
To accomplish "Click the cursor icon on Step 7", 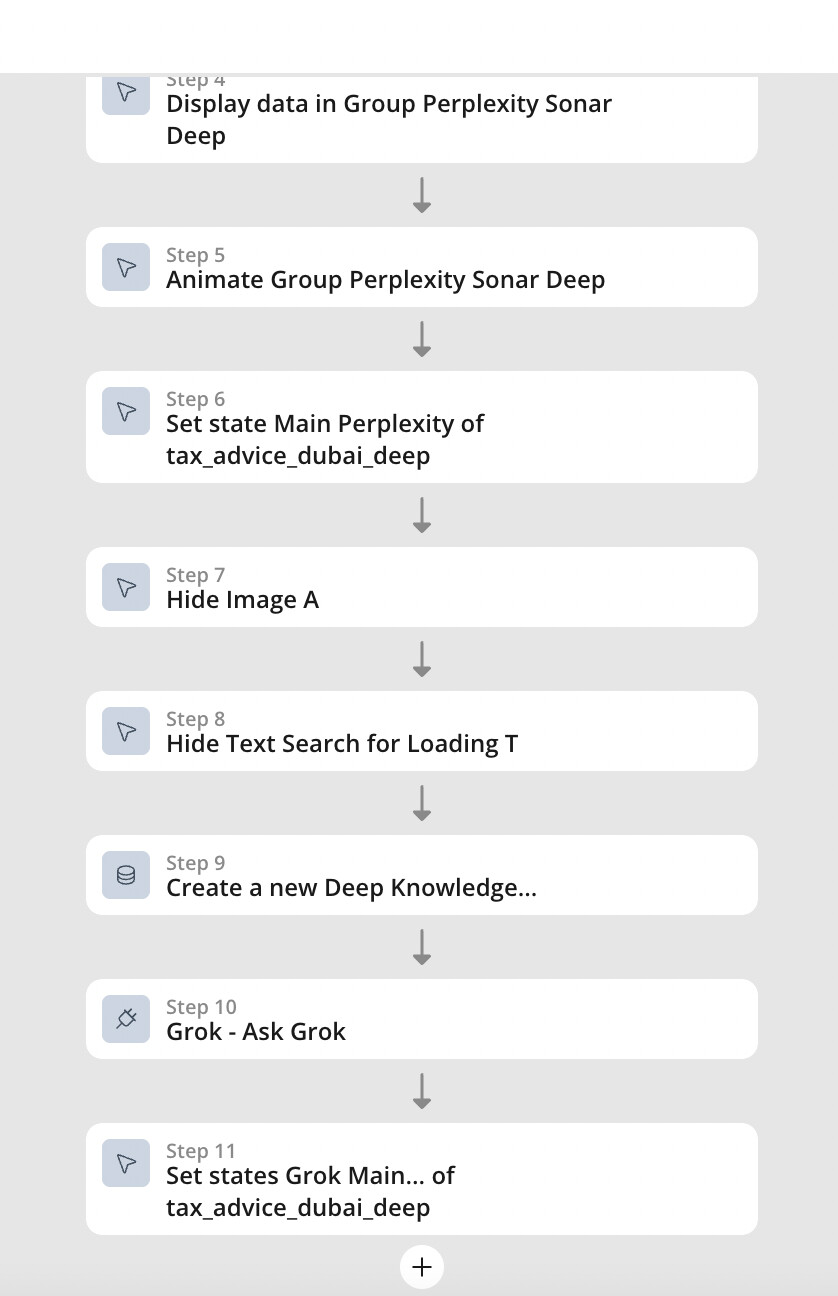I will point(126,587).
